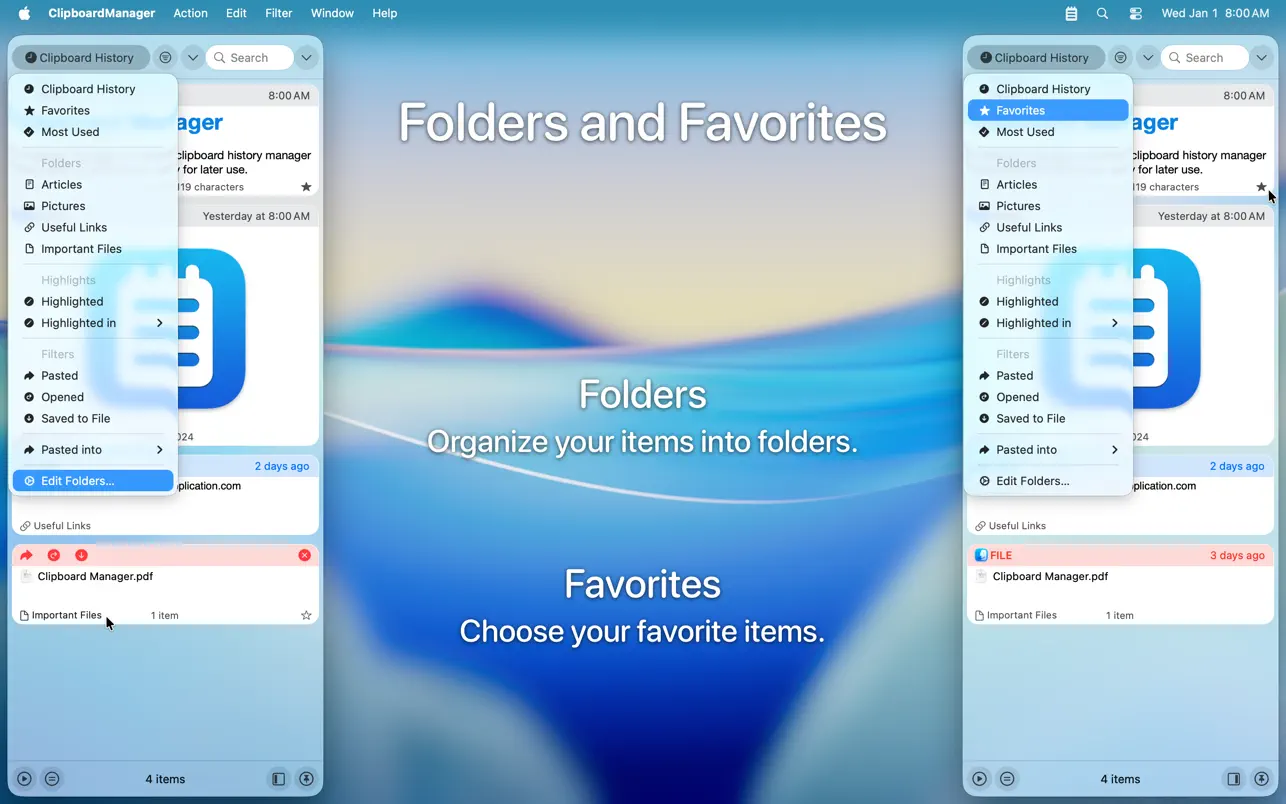Click the red save-to-file download icon
The image size is (1286, 804).
point(81,555)
